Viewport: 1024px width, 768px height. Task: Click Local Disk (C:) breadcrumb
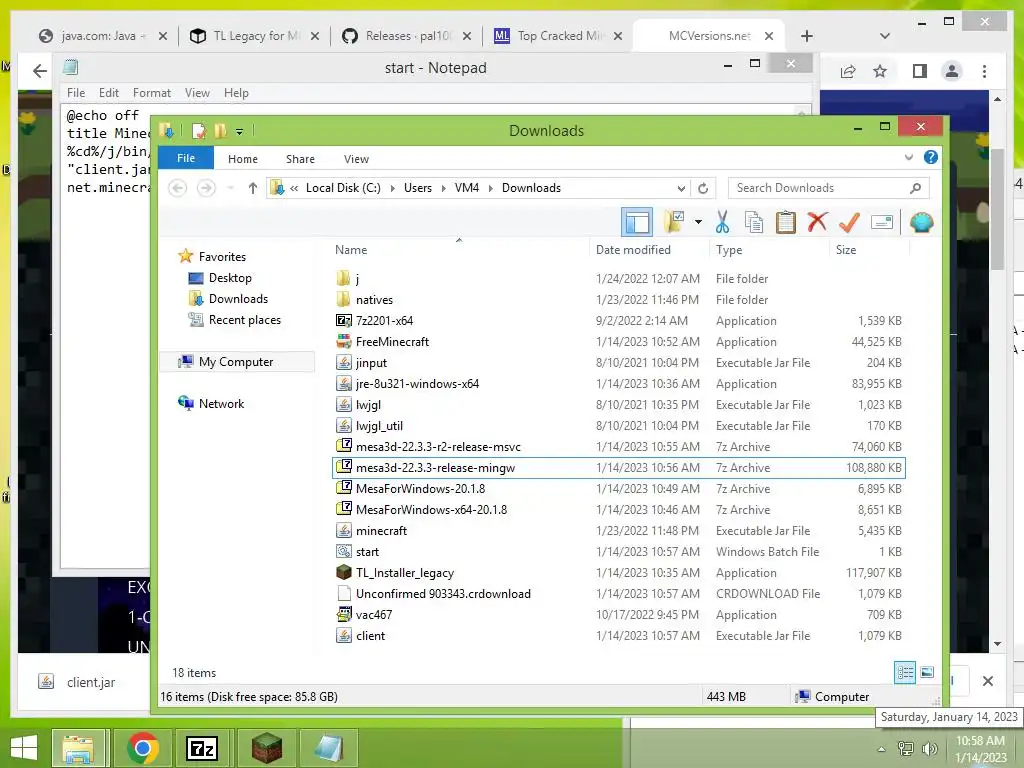343,188
